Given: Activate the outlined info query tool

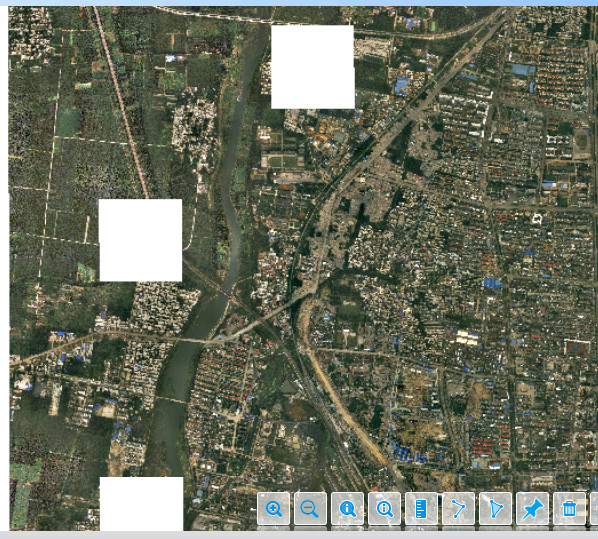Looking at the screenshot, I should pos(384,508).
